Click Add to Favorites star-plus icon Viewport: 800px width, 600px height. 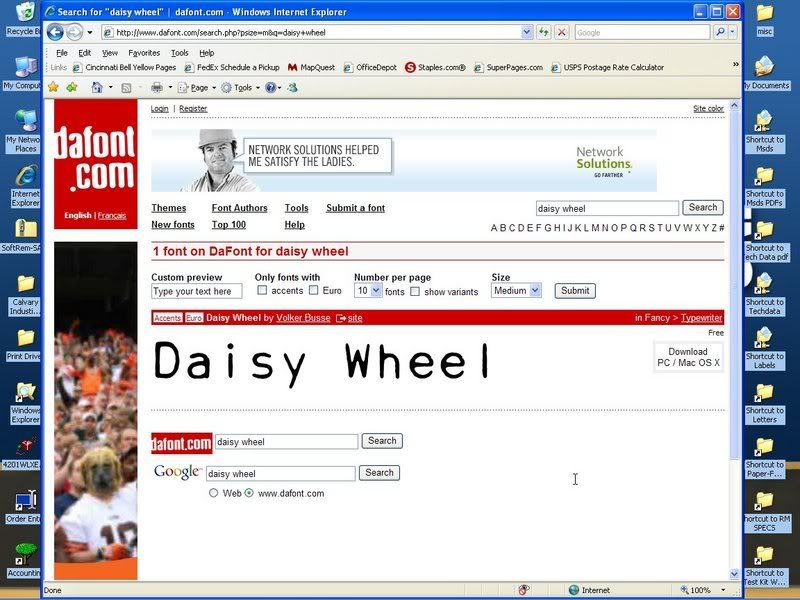coord(72,87)
